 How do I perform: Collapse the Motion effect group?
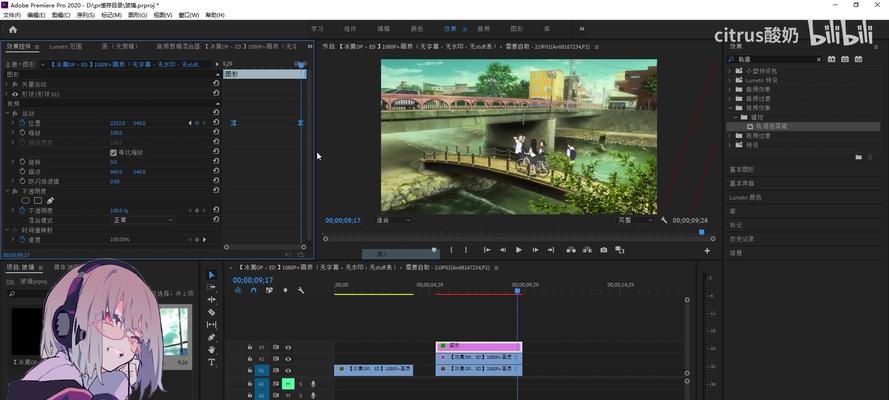7,113
